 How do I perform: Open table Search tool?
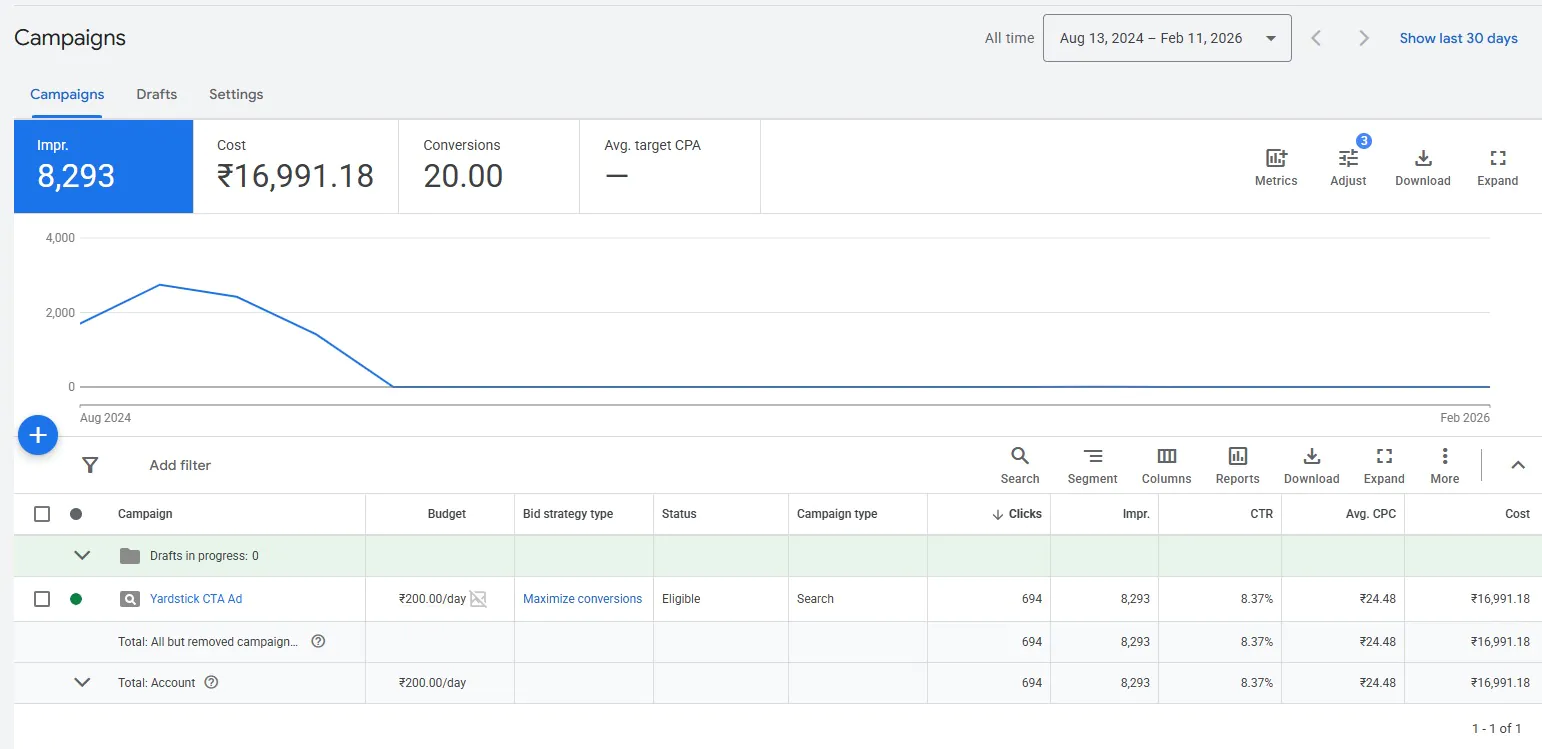pos(1020,466)
